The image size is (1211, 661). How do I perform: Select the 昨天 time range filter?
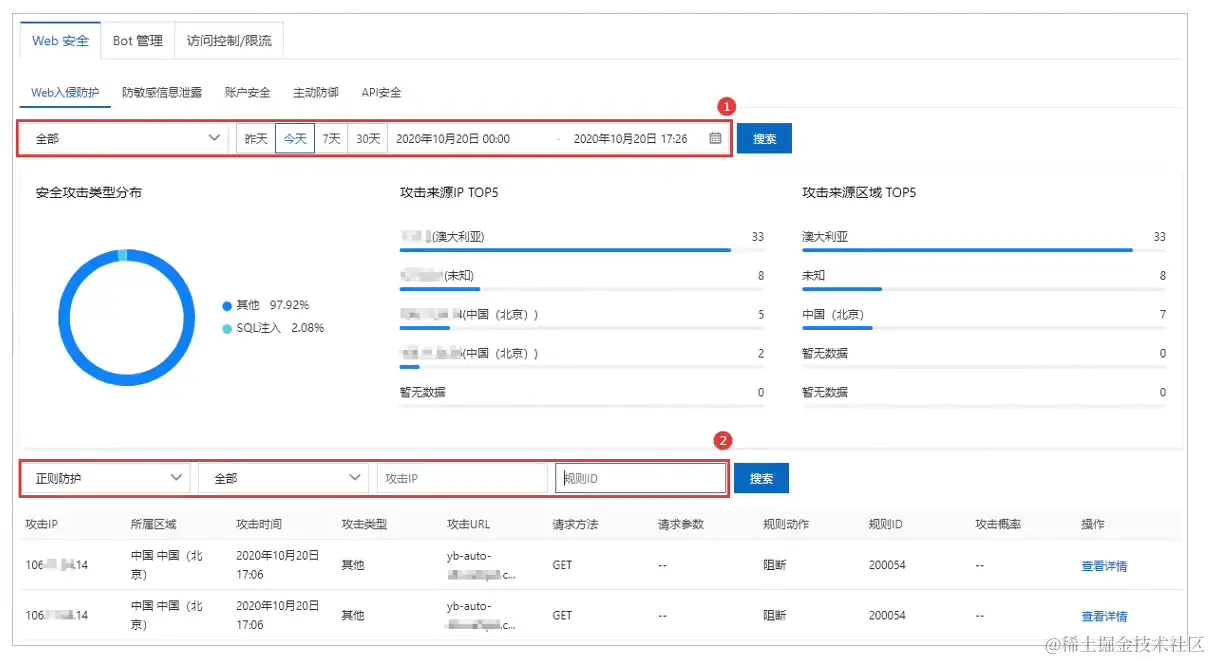256,138
